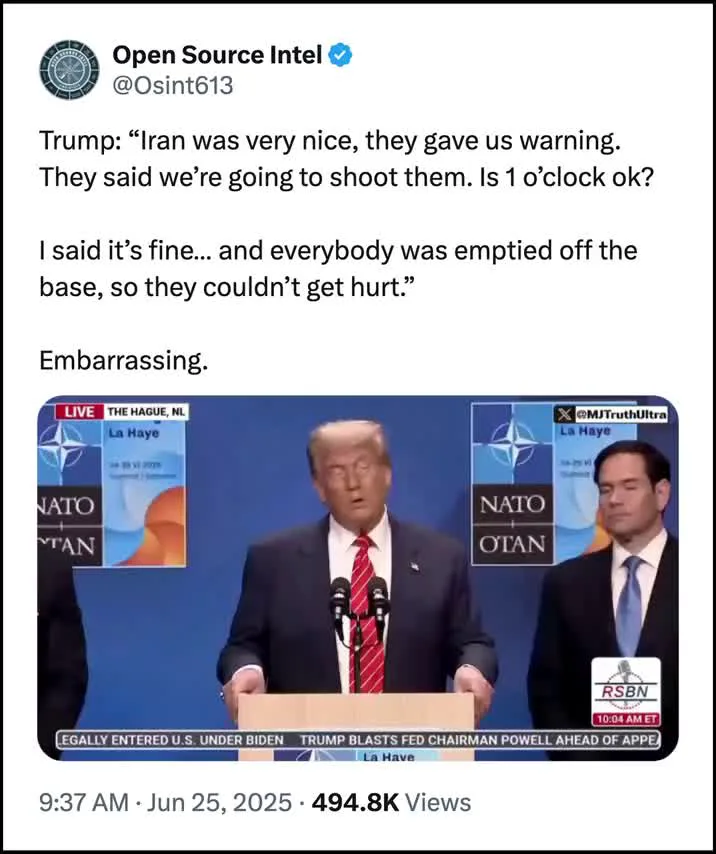The width and height of the screenshot is (716, 854).
Task: Click the red LIVE badge on video
Action: (79, 412)
